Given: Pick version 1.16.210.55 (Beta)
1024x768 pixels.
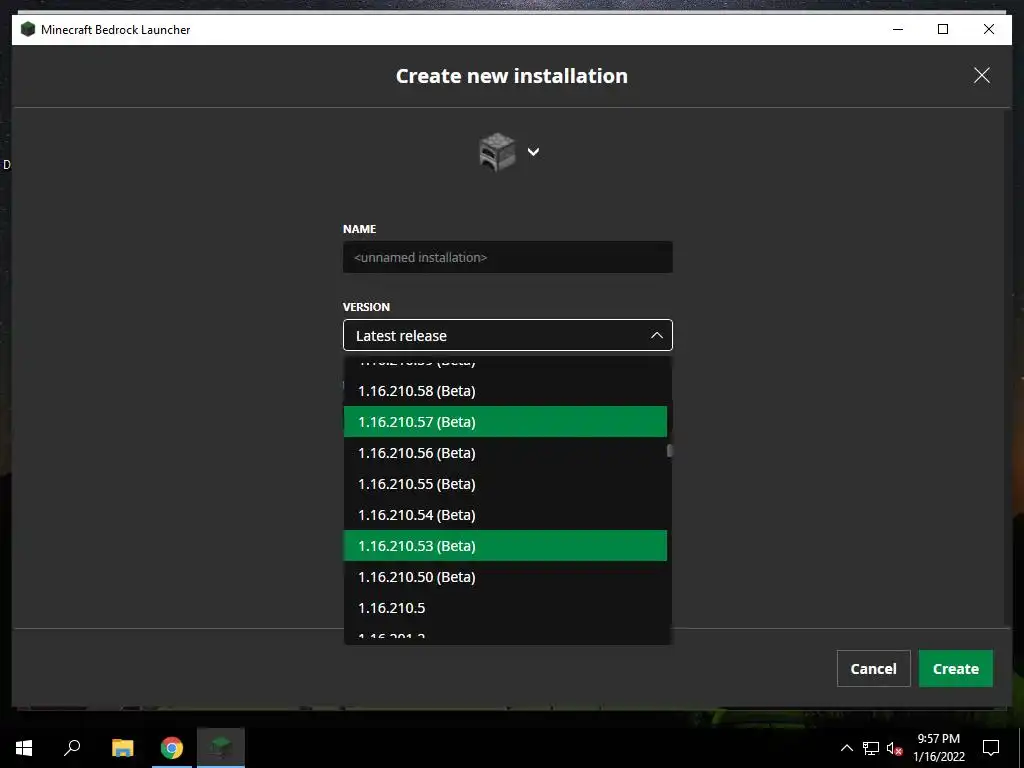Looking at the screenshot, I should pyautogui.click(x=505, y=484).
